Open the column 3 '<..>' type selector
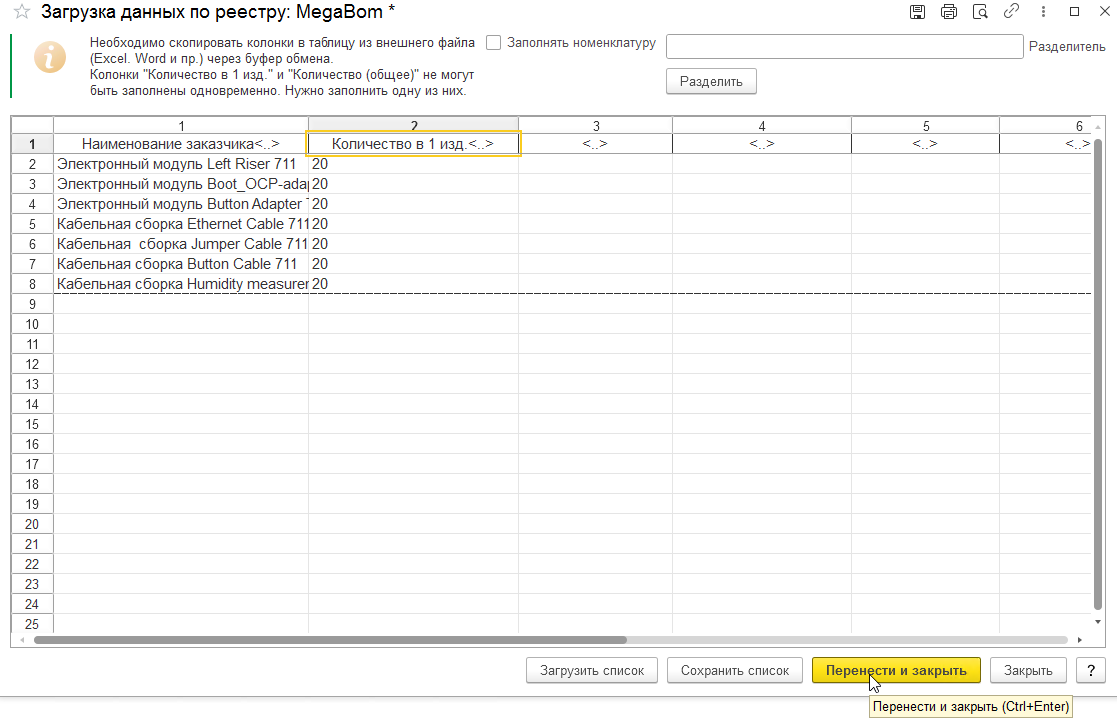The height and width of the screenshot is (722, 1117). pos(595,144)
